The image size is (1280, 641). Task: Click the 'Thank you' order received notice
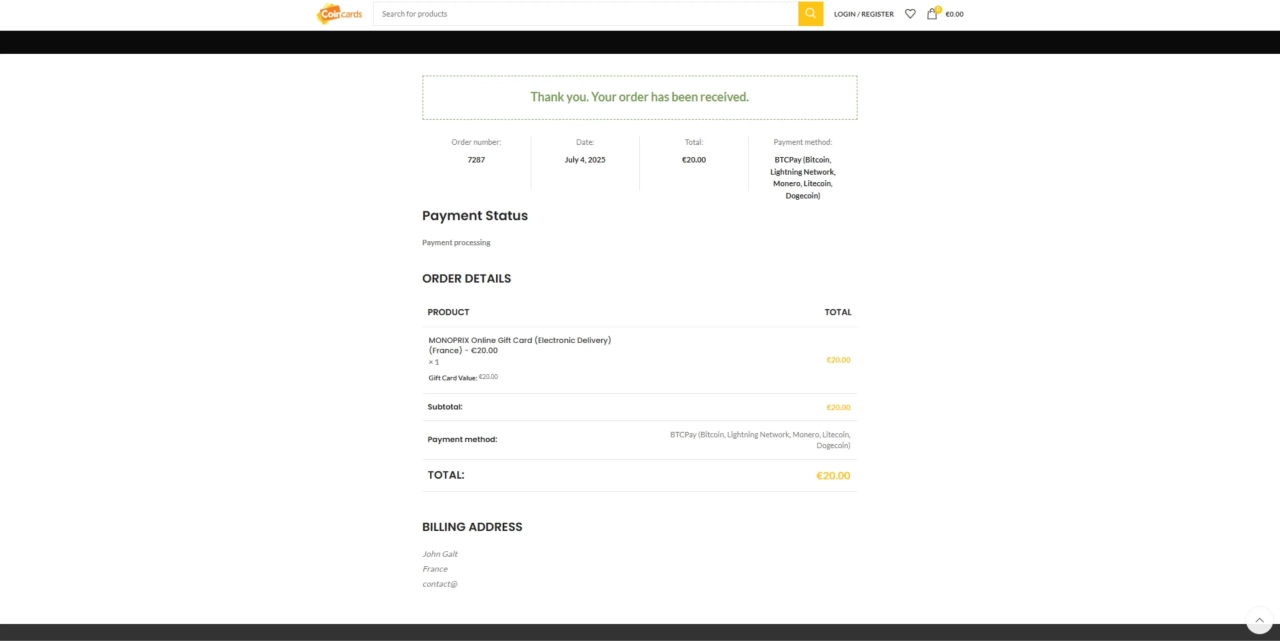(x=639, y=97)
